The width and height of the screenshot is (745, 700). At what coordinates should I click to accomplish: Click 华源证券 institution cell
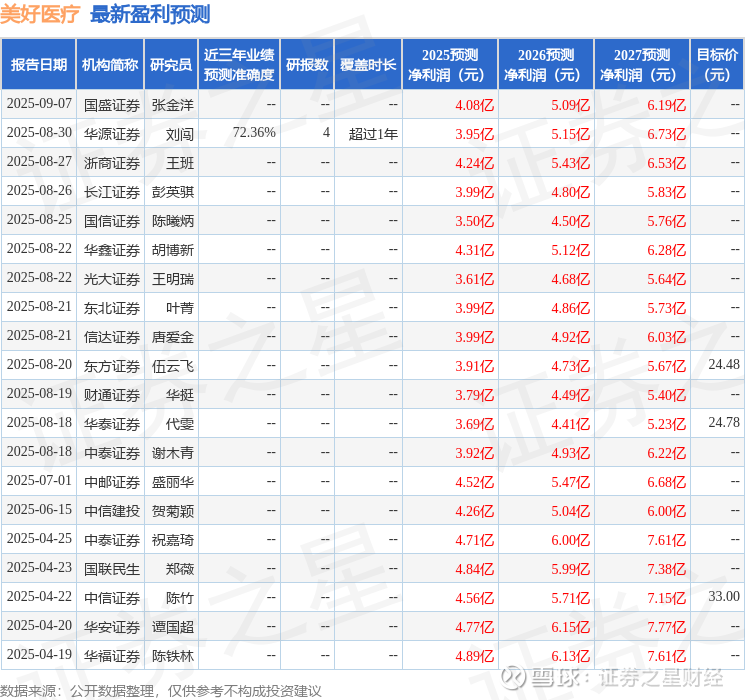[x=112, y=134]
